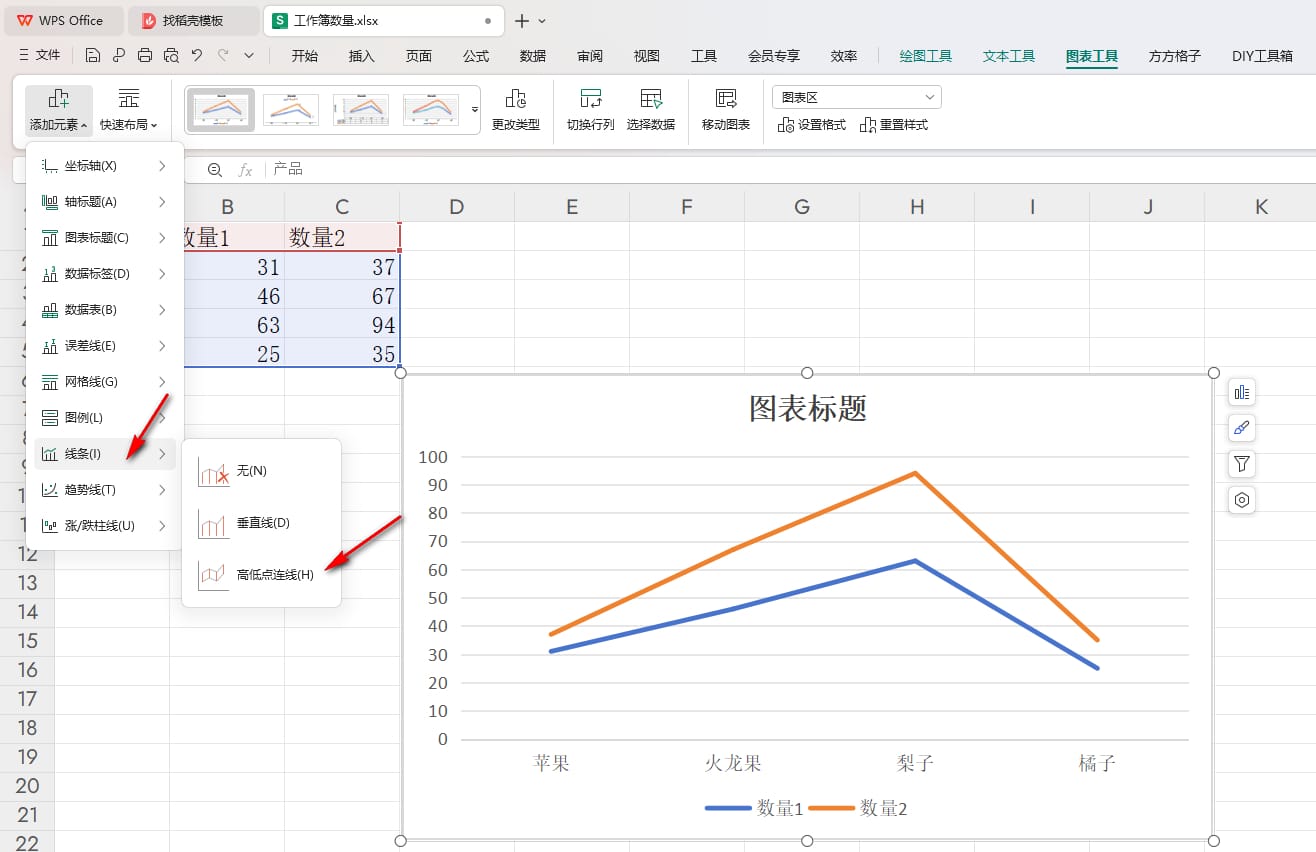Switch to the 文本工具 (Text Tools) tab

[1009, 56]
